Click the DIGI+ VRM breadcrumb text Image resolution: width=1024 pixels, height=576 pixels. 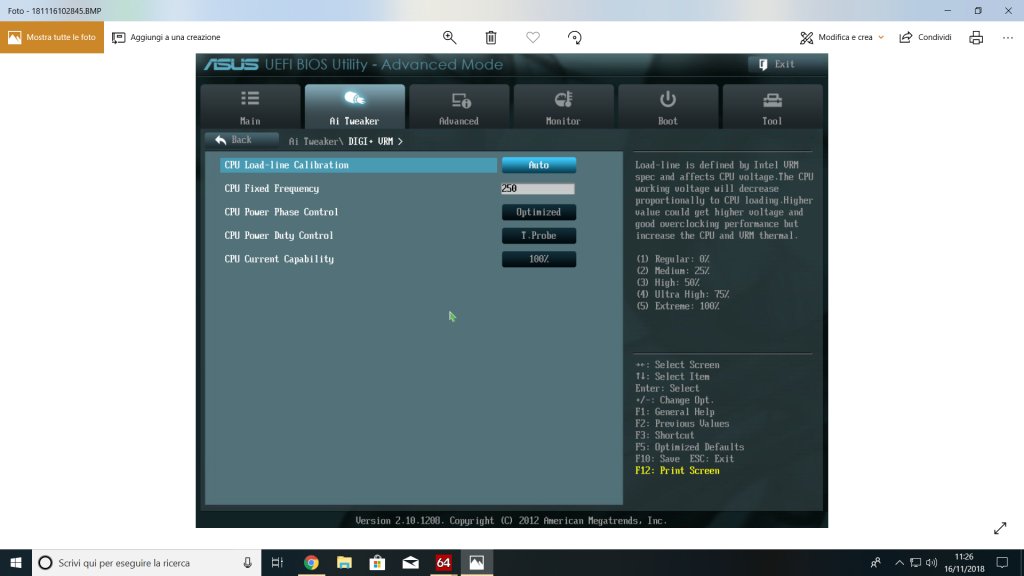click(371, 141)
